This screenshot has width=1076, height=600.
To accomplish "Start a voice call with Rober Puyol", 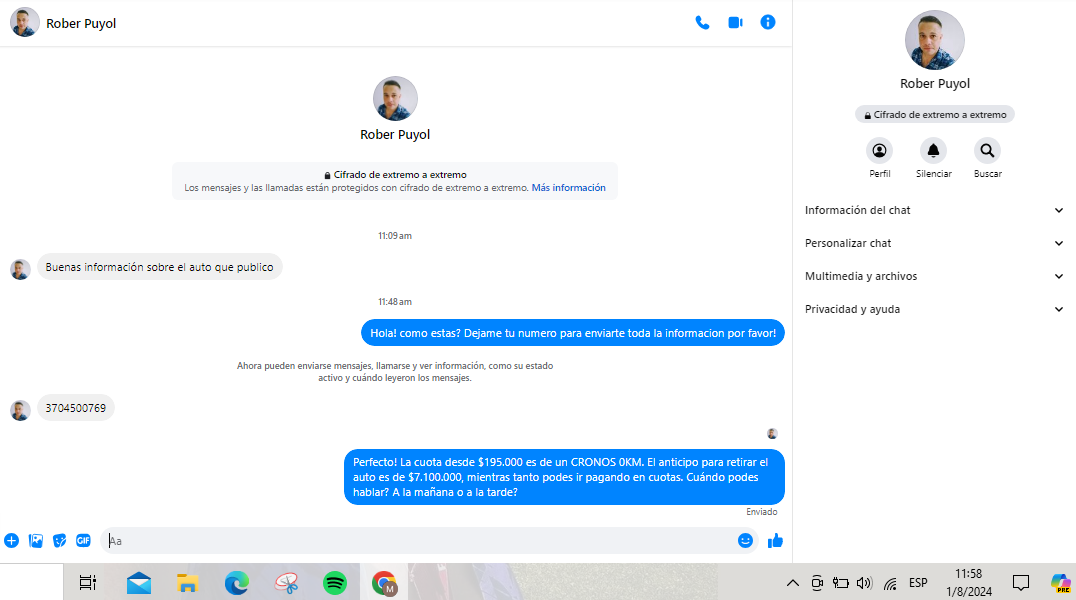I will [702, 22].
